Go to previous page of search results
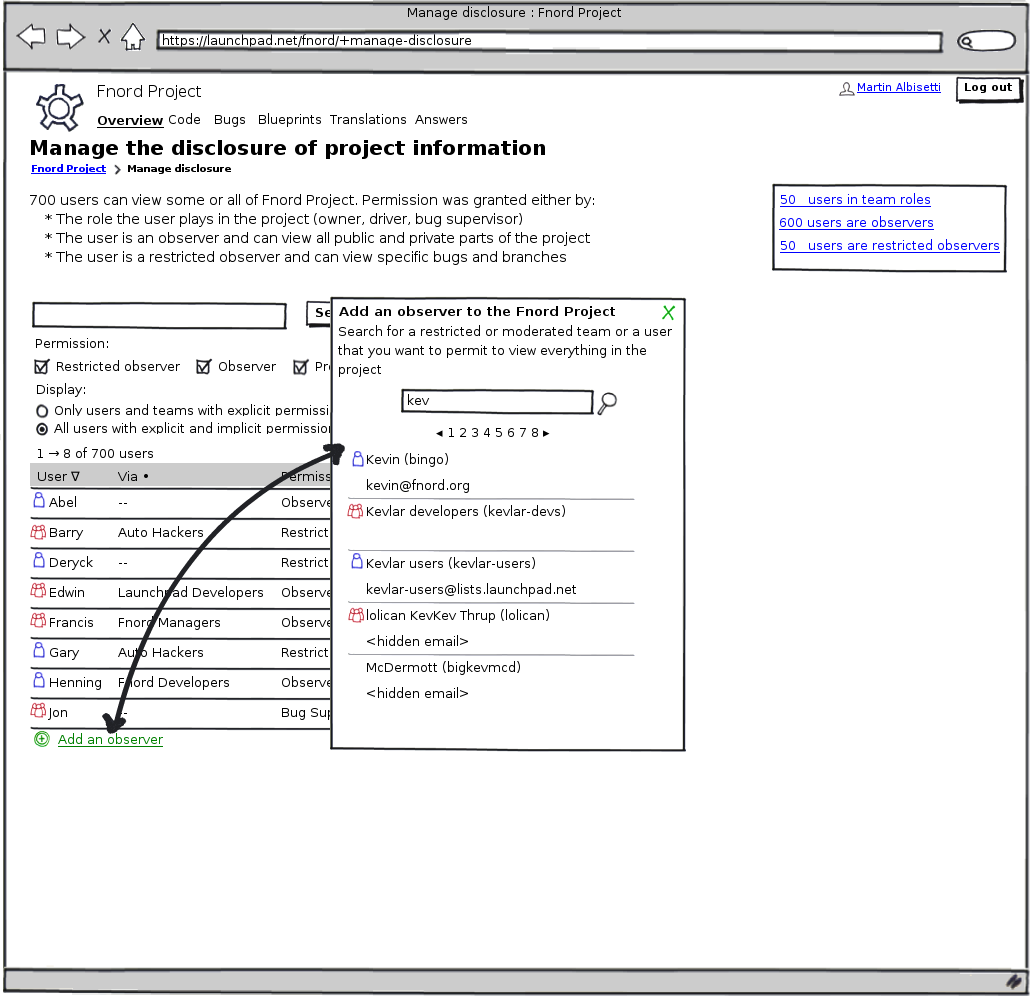The height and width of the screenshot is (996, 1030). click(x=440, y=433)
